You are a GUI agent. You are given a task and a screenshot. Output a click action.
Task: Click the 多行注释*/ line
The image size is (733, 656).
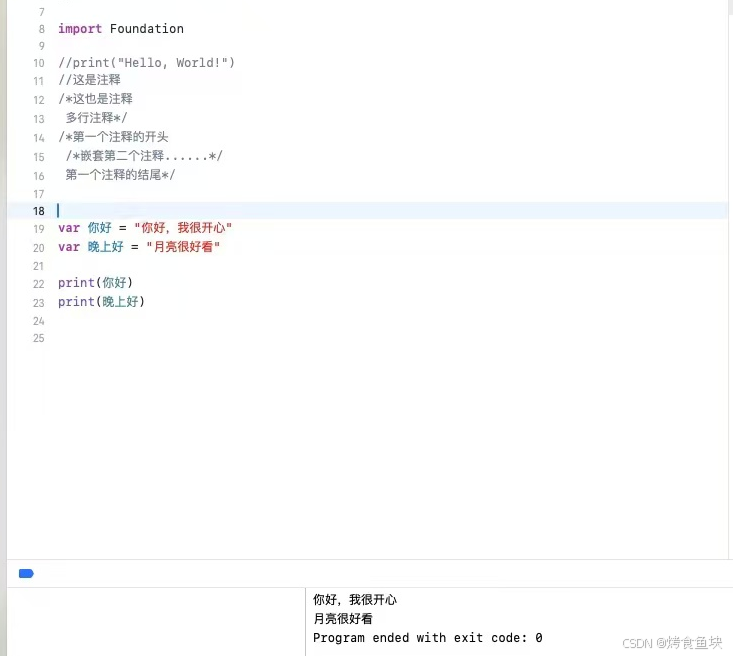tap(96, 118)
